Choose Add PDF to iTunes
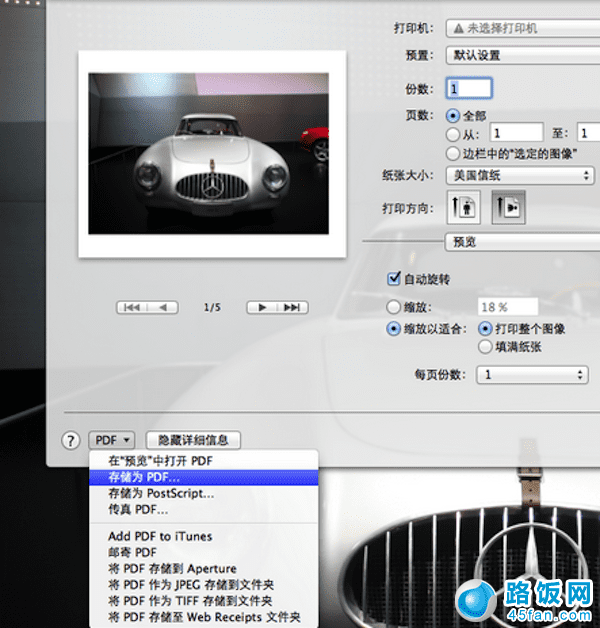 pos(203,536)
